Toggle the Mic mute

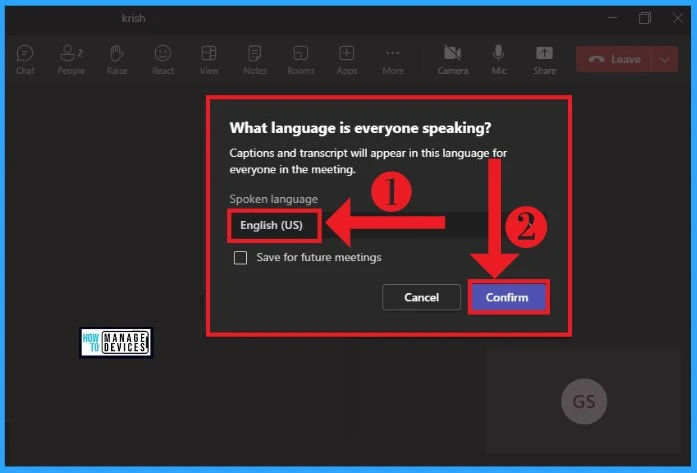coord(499,60)
